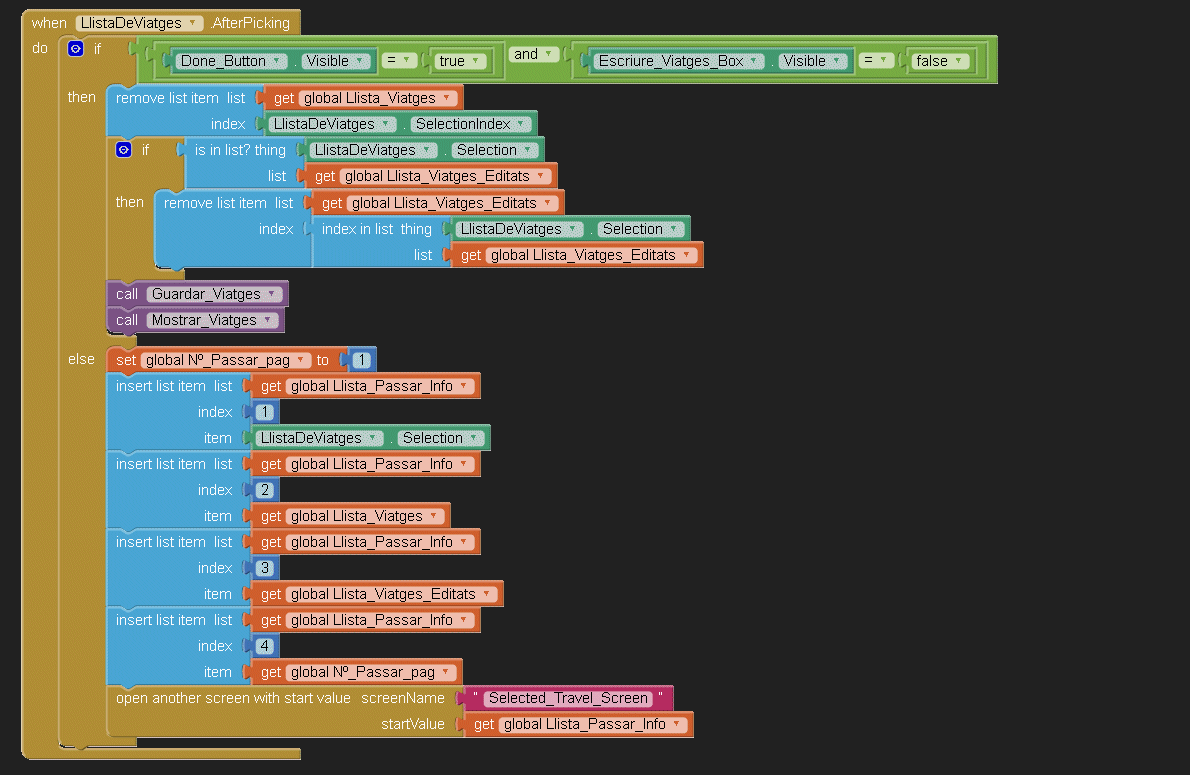Screen dimensions: 1190x775
Task: Select the call Mostrar_Viatges procedure block
Action: click(x=127, y=320)
